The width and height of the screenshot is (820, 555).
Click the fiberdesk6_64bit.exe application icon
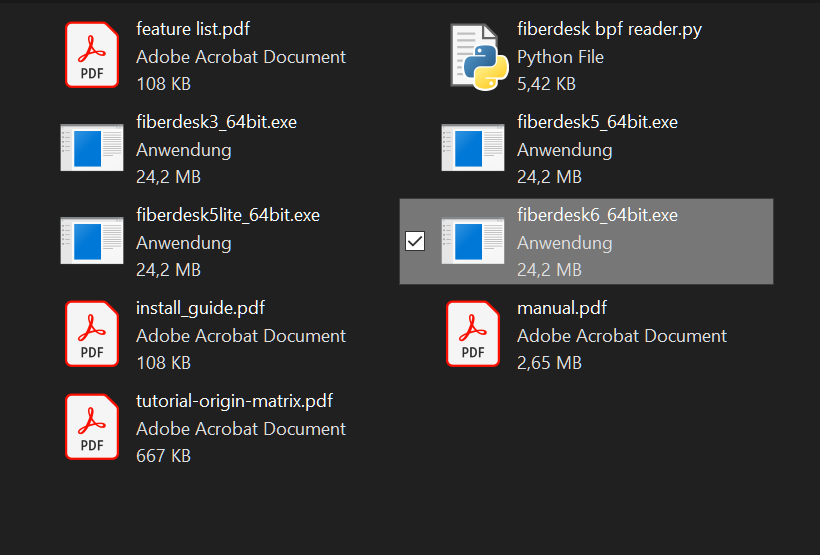pyautogui.click(x=473, y=241)
